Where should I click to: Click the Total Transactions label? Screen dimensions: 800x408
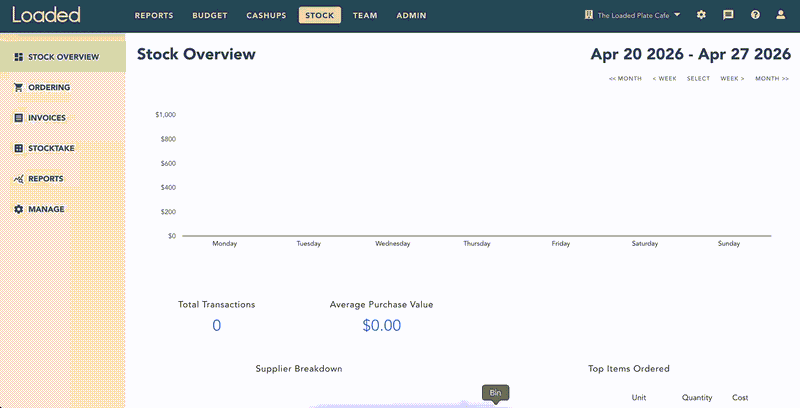coord(216,304)
